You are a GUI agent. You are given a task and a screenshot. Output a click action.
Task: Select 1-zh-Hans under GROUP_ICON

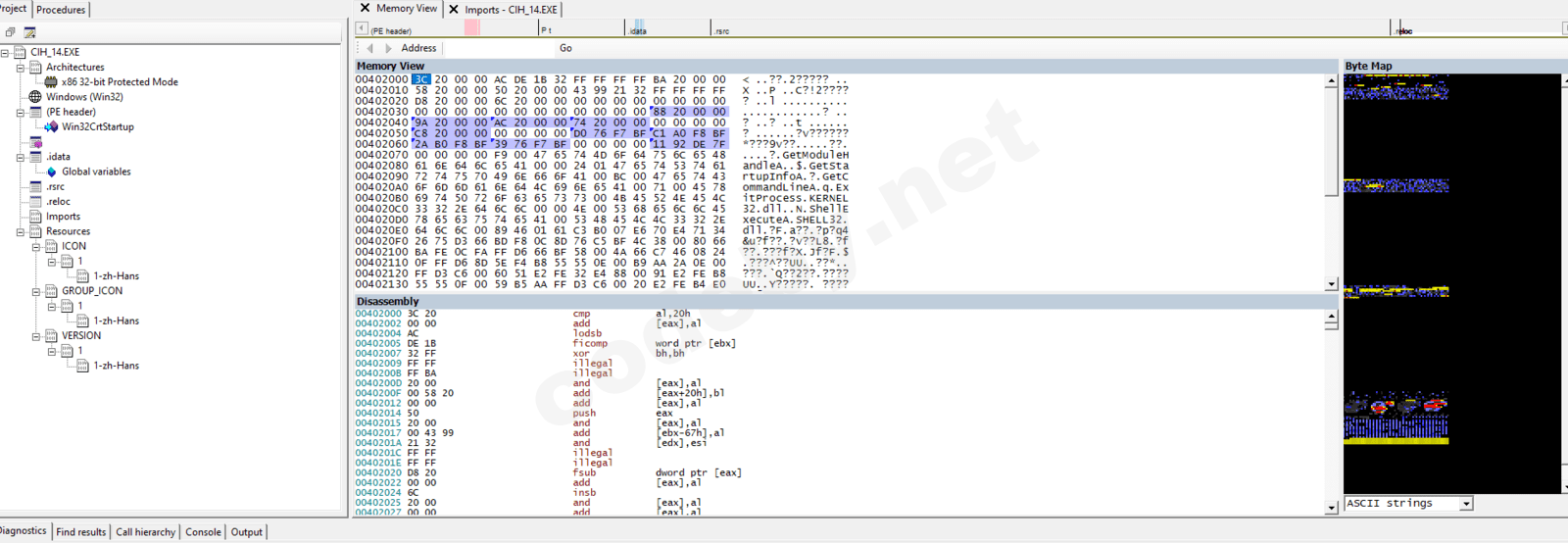tap(117, 321)
